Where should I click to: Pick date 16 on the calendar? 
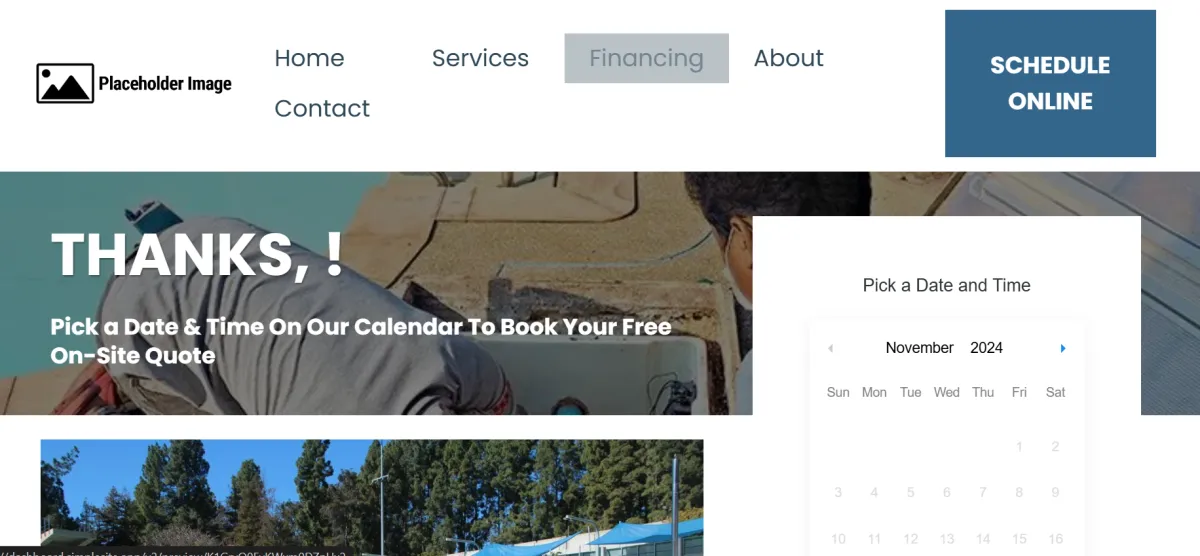coord(1055,539)
